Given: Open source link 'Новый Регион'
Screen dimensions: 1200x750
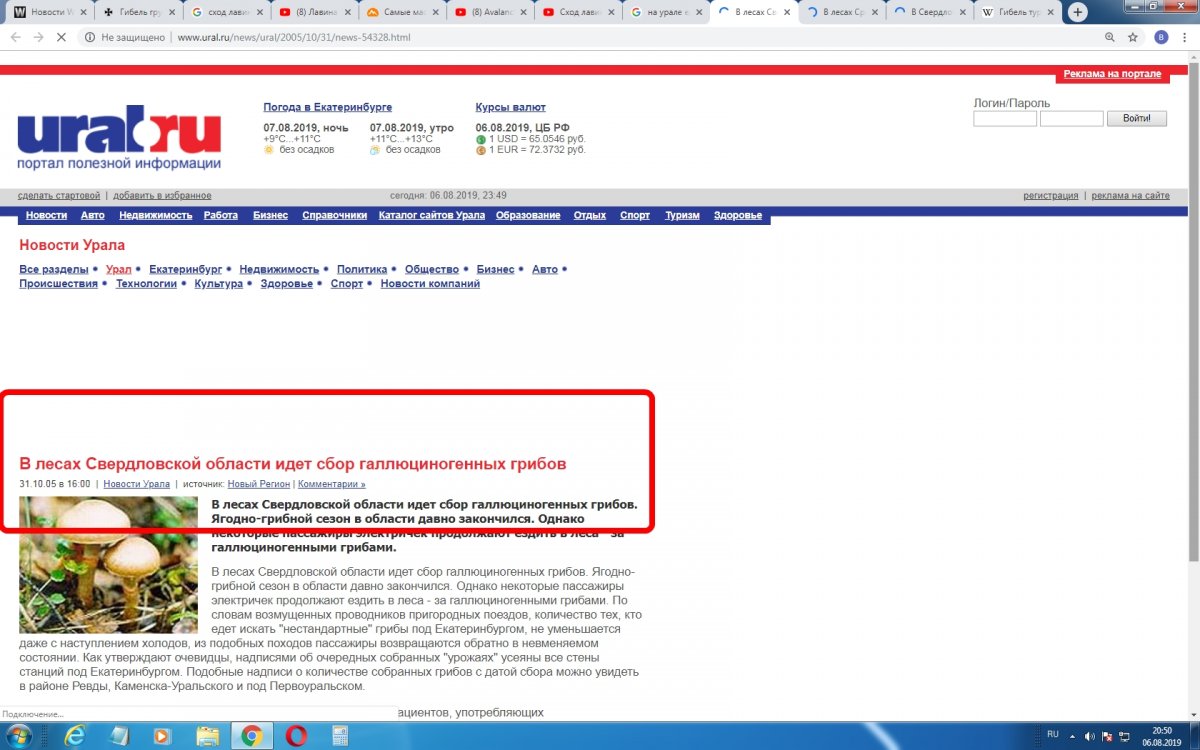Looking at the screenshot, I should 259,484.
